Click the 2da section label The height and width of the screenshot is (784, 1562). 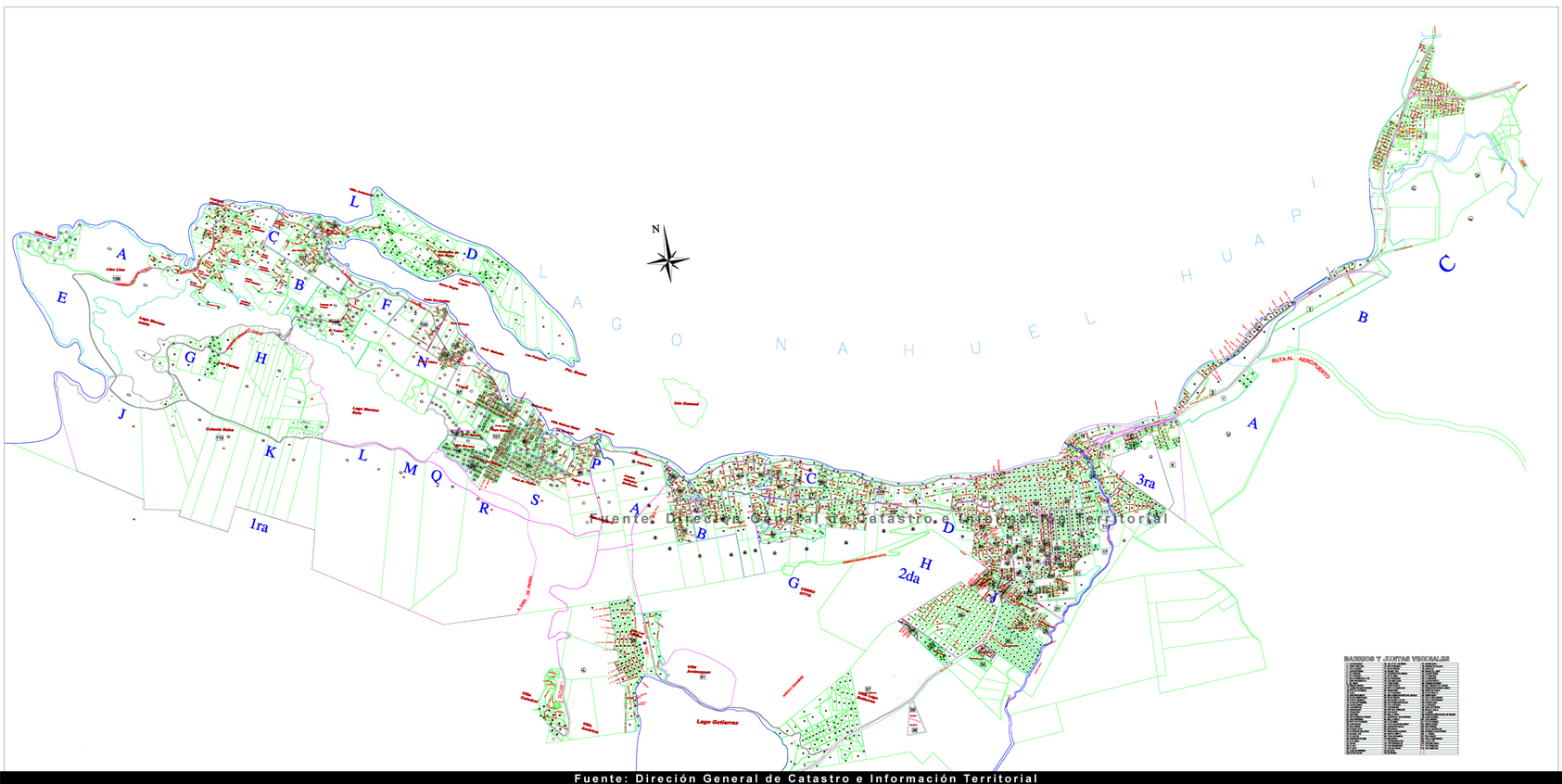[x=908, y=576]
